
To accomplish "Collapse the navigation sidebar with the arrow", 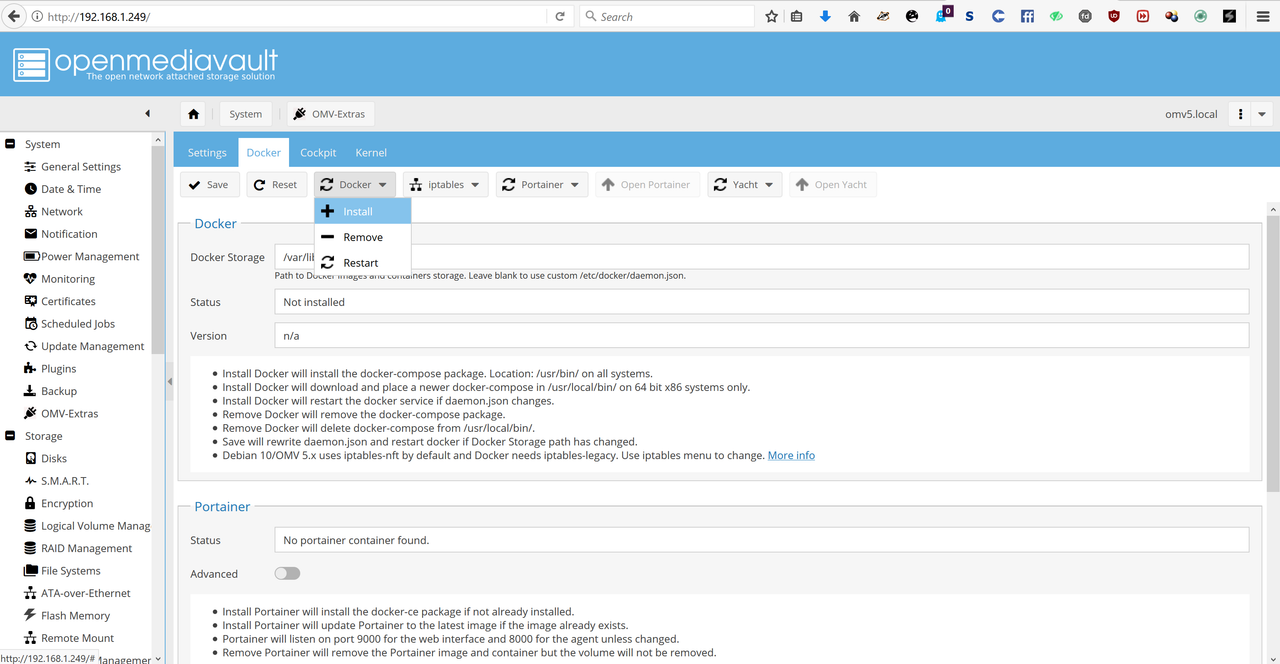I will tap(147, 114).
